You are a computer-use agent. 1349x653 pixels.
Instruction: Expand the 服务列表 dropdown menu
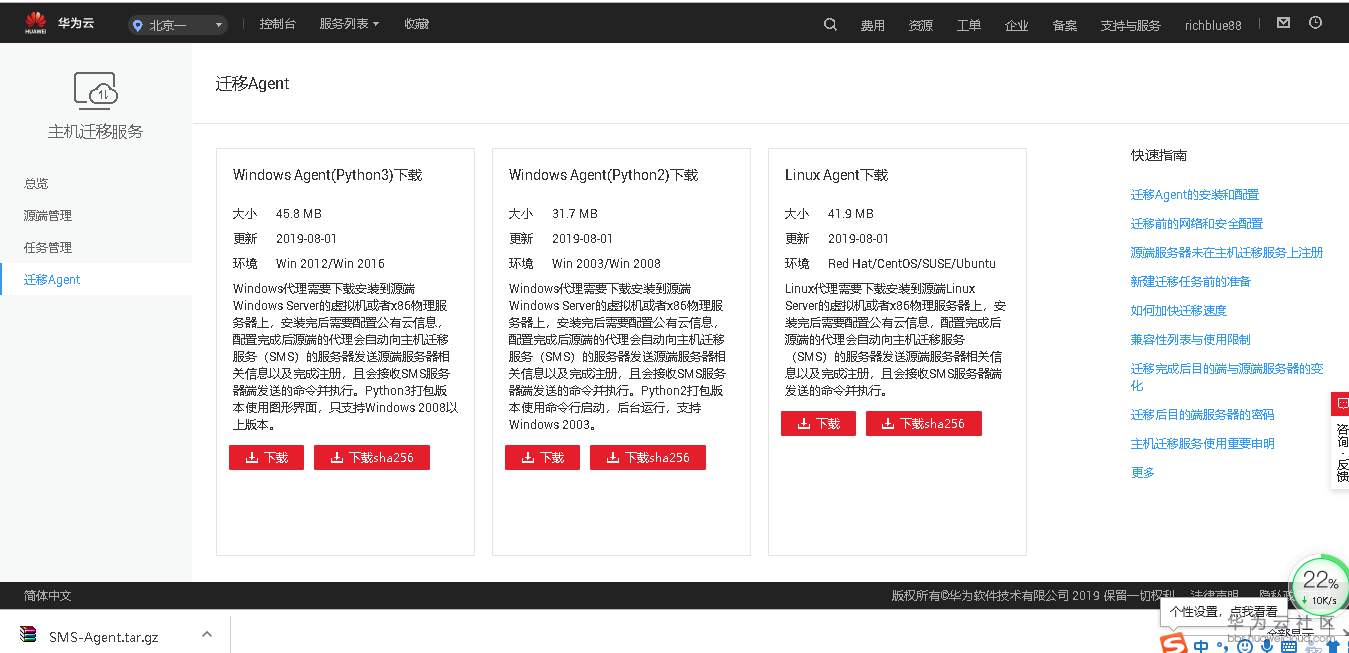coord(349,24)
